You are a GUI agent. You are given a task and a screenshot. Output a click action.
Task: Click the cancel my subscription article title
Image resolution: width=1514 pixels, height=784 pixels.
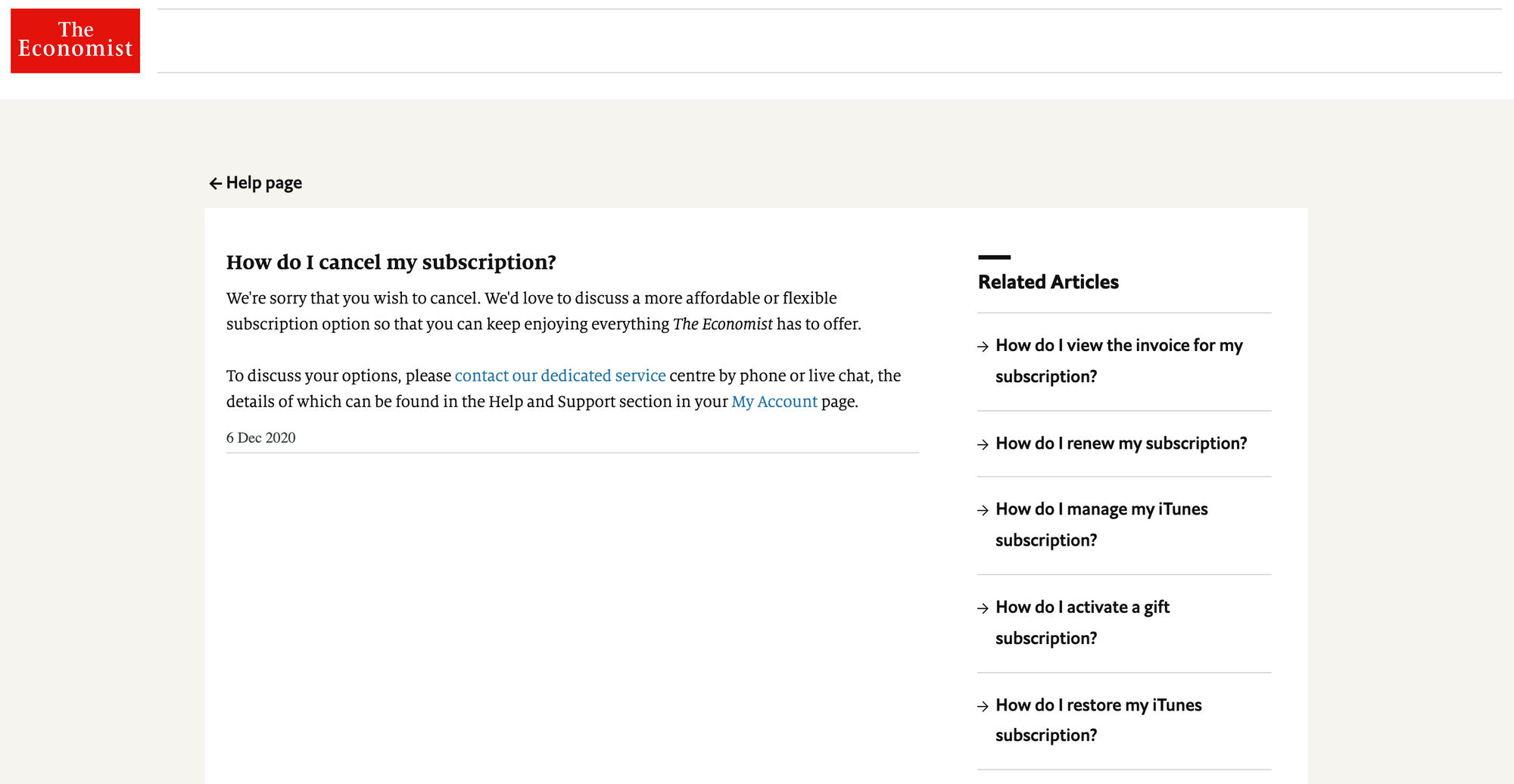(x=391, y=263)
